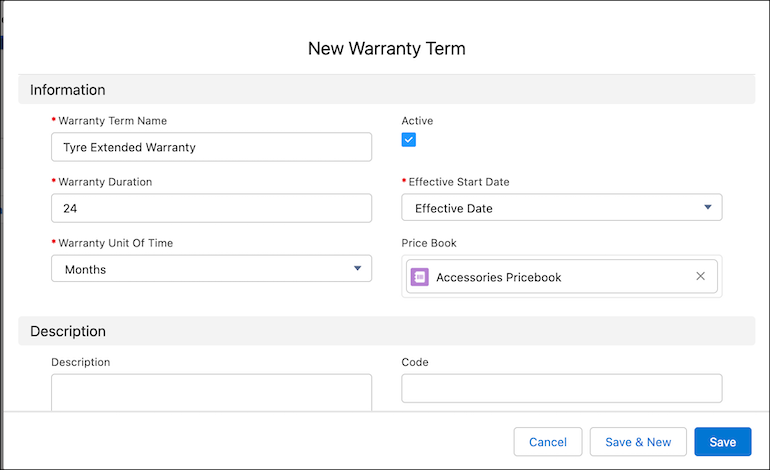Click the purple Price Book icon
The width and height of the screenshot is (770, 470).
420,277
